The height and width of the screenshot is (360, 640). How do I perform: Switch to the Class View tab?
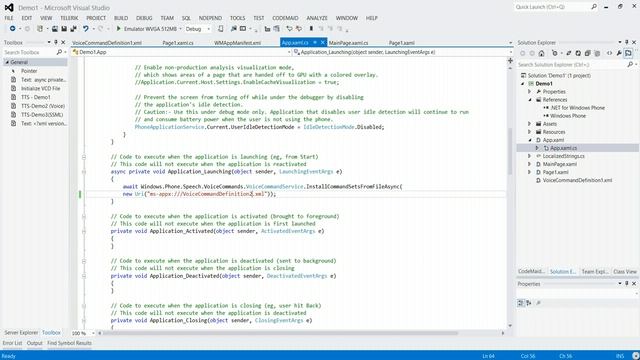coord(625,271)
